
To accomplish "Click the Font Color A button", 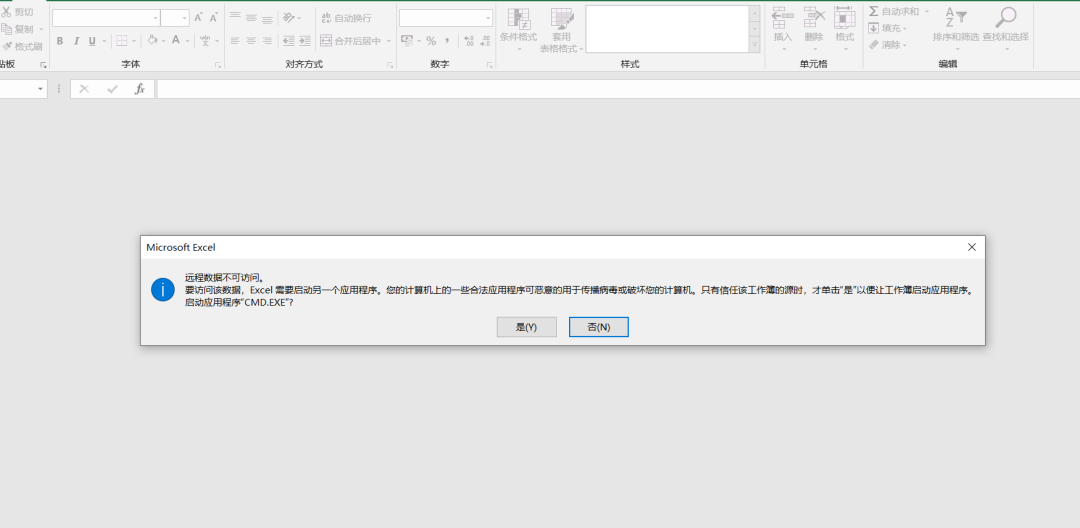I will coord(176,41).
